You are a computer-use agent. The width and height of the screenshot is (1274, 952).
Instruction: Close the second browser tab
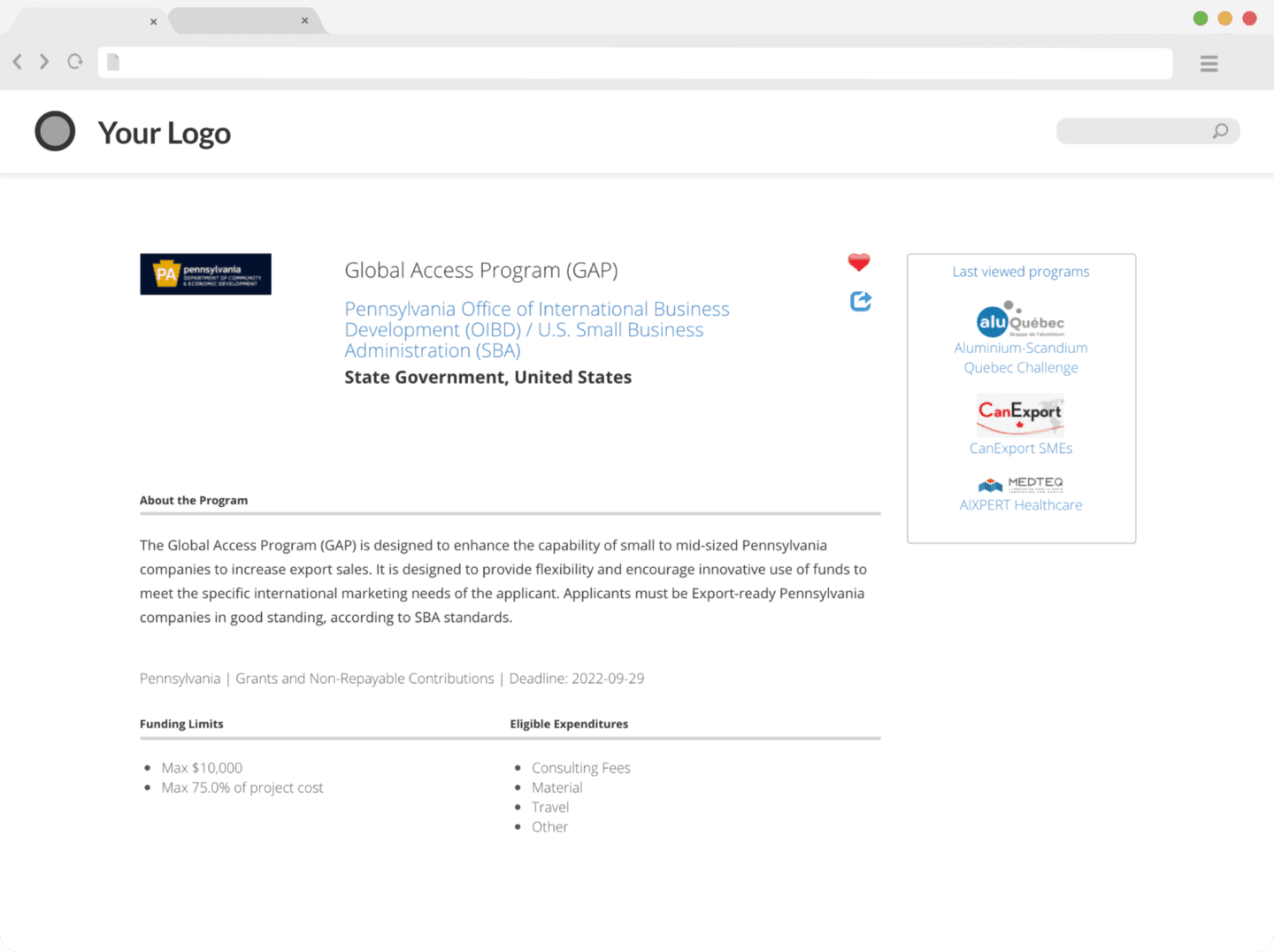click(x=304, y=20)
